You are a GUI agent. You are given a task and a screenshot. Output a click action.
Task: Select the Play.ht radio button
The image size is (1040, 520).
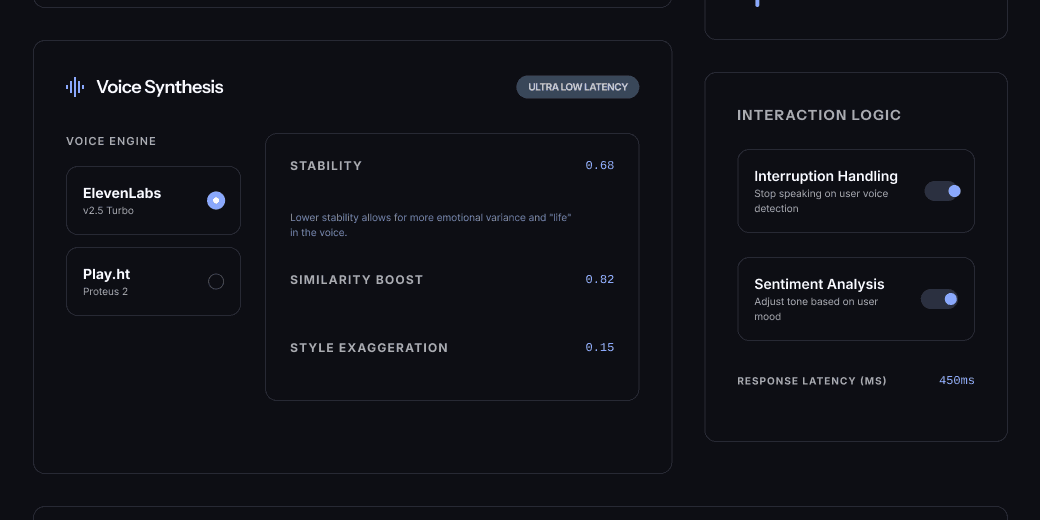pos(216,282)
